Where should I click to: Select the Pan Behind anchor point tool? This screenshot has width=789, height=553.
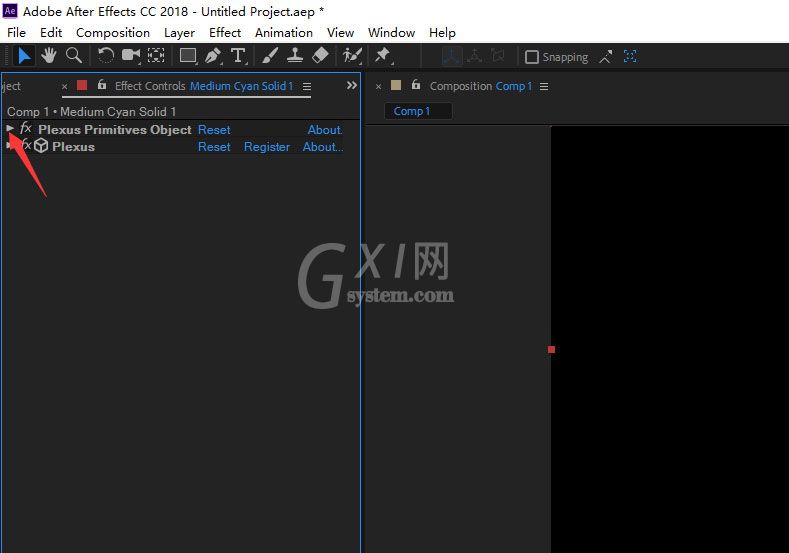click(156, 55)
